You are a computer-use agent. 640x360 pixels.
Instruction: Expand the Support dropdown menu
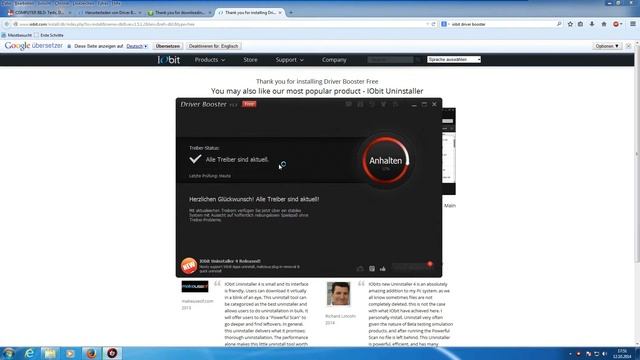(x=289, y=60)
